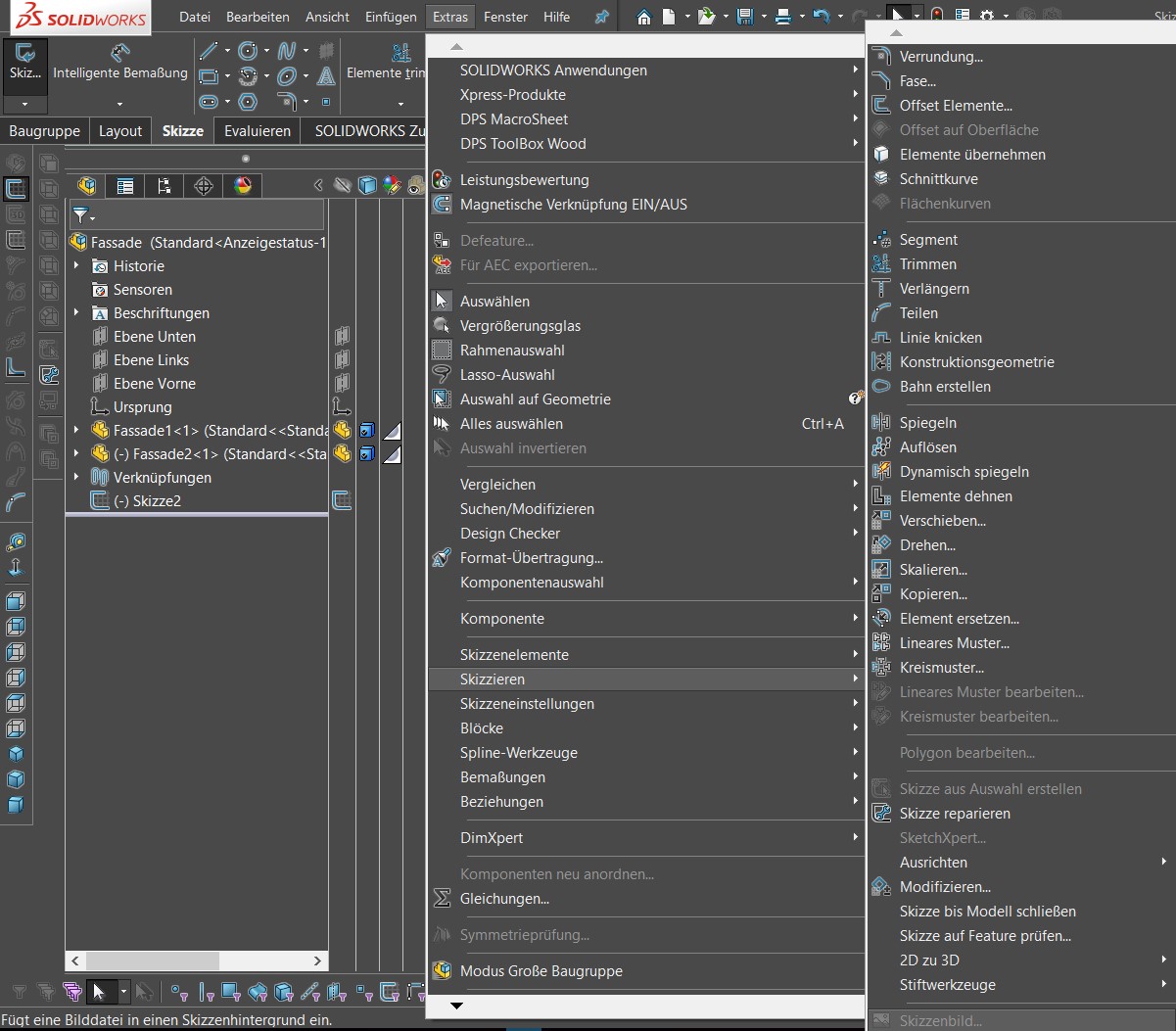
Task: Switch to the Baugruppe tab
Action: [x=45, y=131]
